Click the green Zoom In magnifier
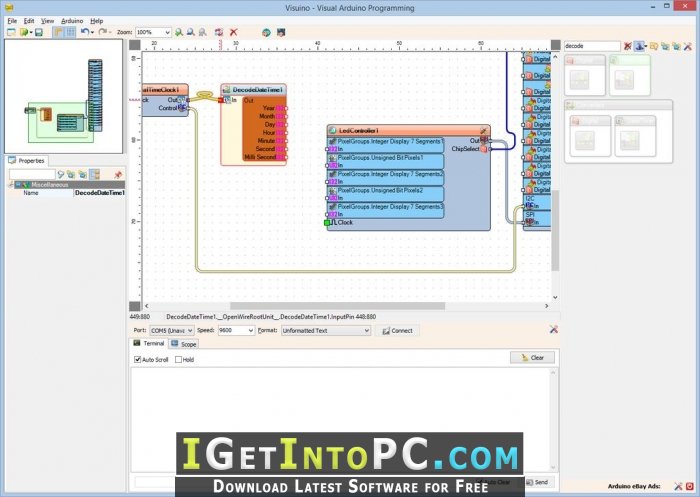Image resolution: width=700 pixels, height=497 pixels. pyautogui.click(x=179, y=32)
